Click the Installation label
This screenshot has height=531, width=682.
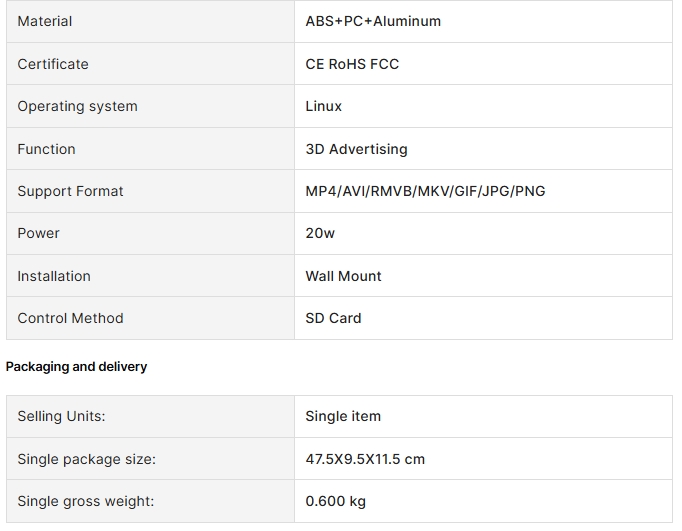[x=54, y=276]
